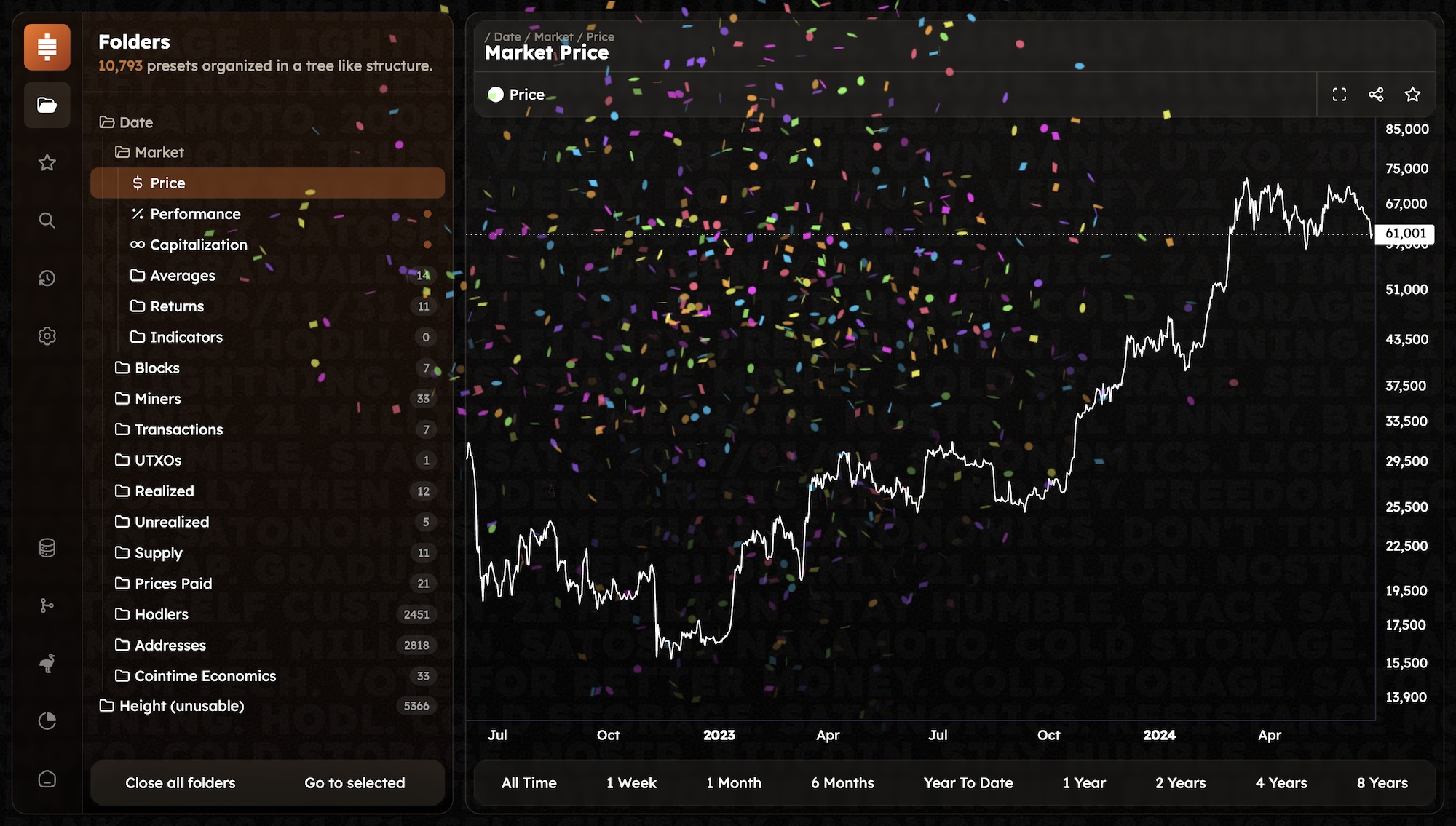Click Go to selected button
This screenshot has width=1456, height=826.
[355, 783]
